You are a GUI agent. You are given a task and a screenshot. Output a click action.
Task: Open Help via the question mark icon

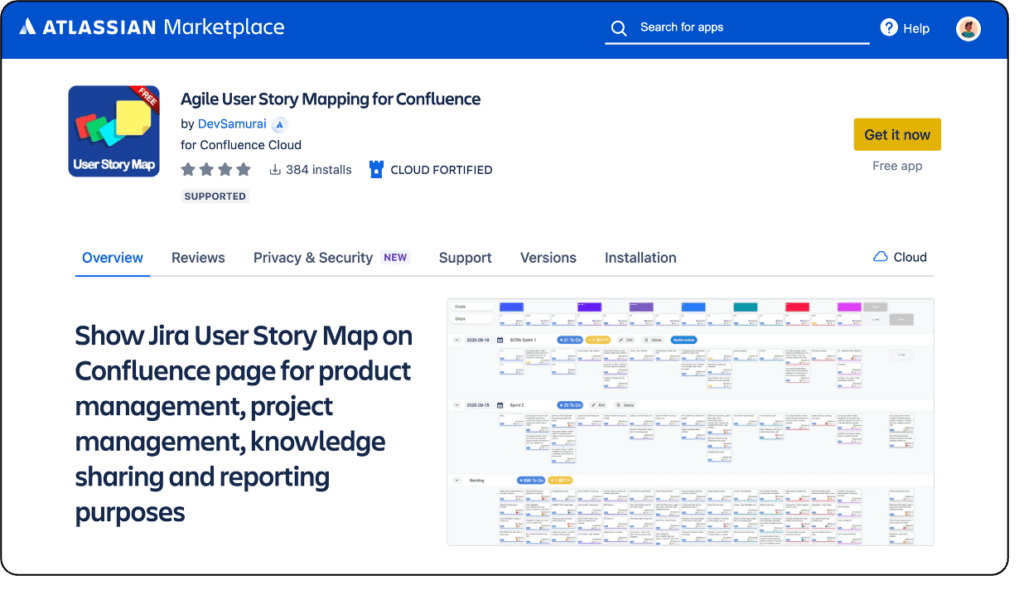click(x=889, y=28)
